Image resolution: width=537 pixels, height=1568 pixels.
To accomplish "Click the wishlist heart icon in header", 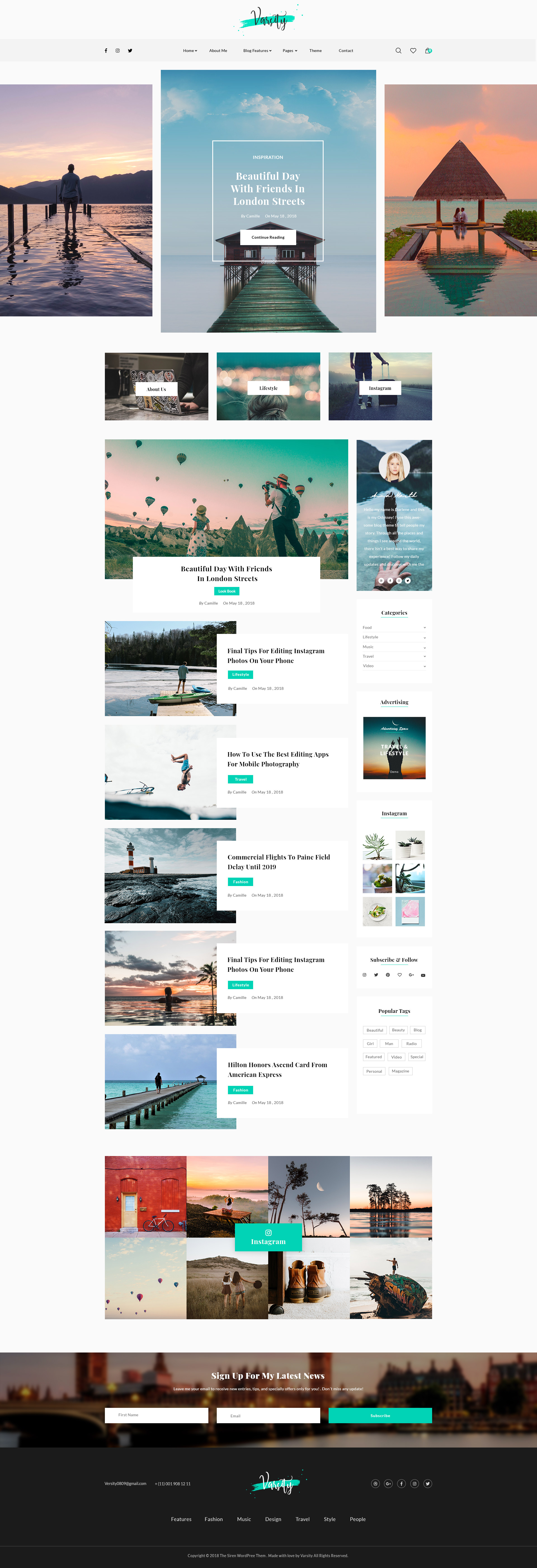I will coord(413,51).
